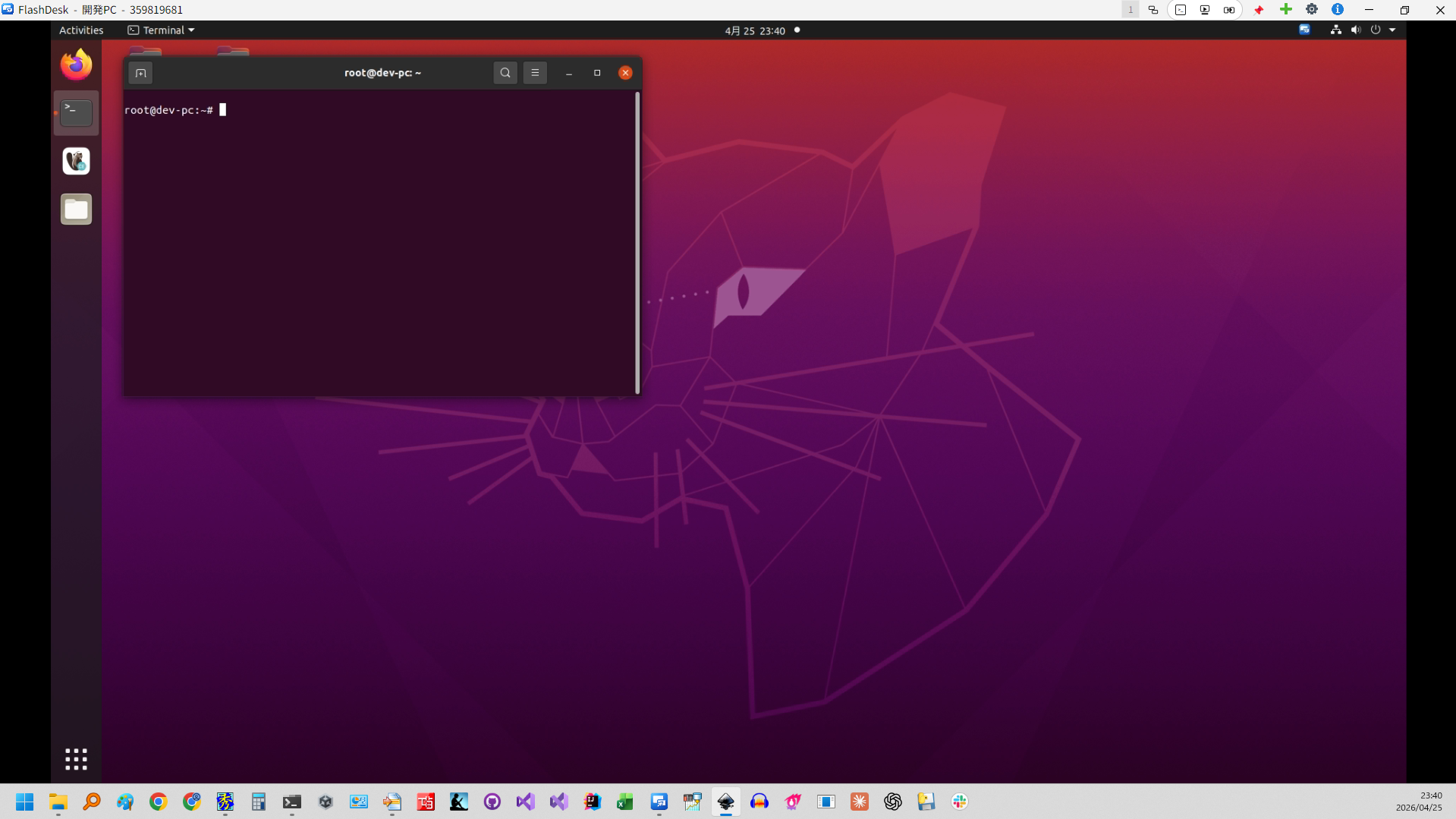Click the terminal search magnifier button
1456x819 pixels.
tap(505, 73)
